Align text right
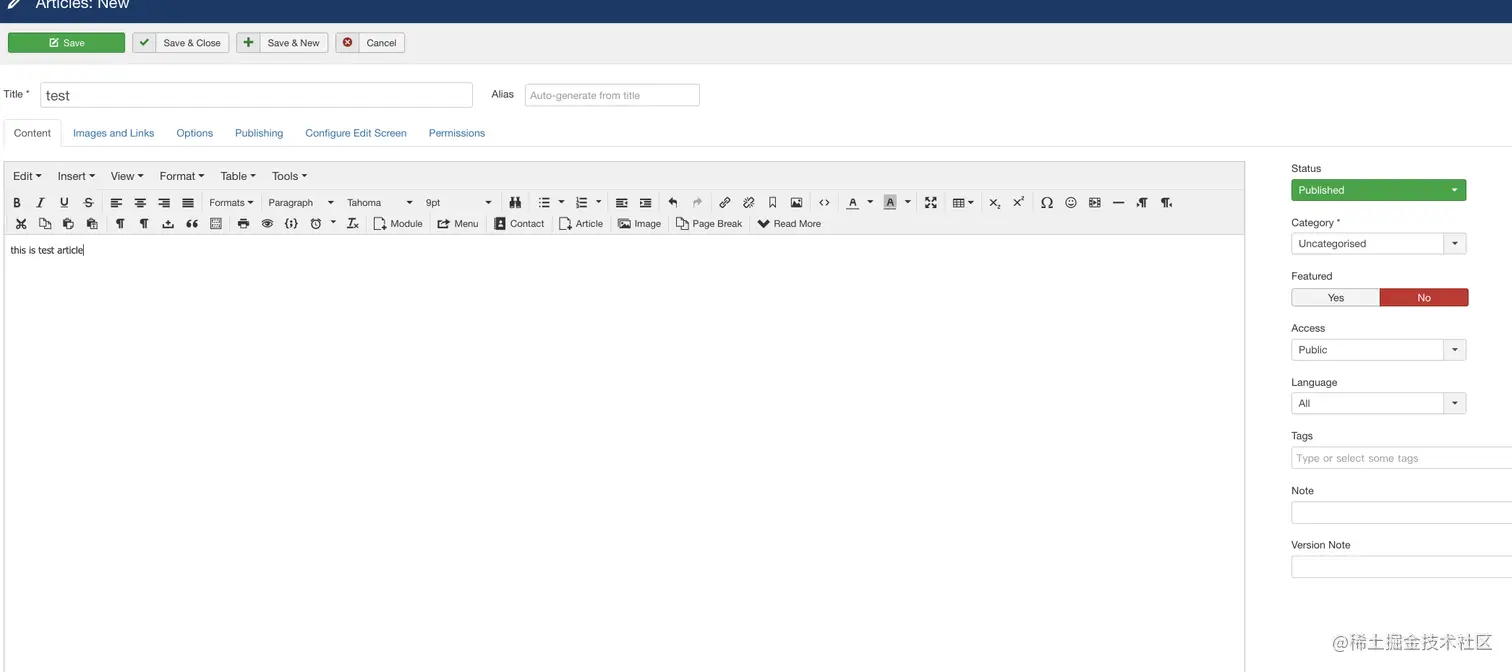 coord(165,203)
